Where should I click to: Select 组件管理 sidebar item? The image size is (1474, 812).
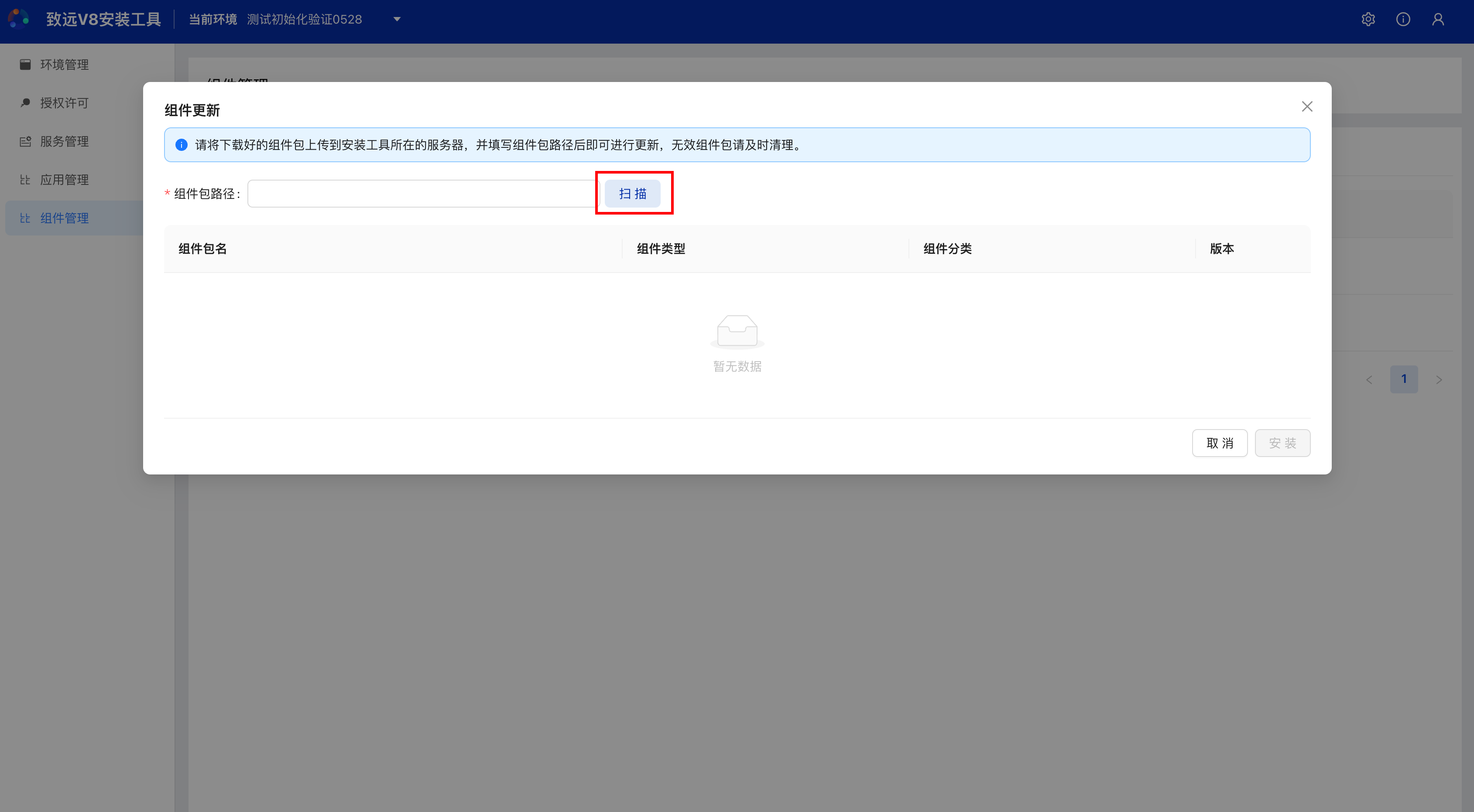(x=64, y=218)
